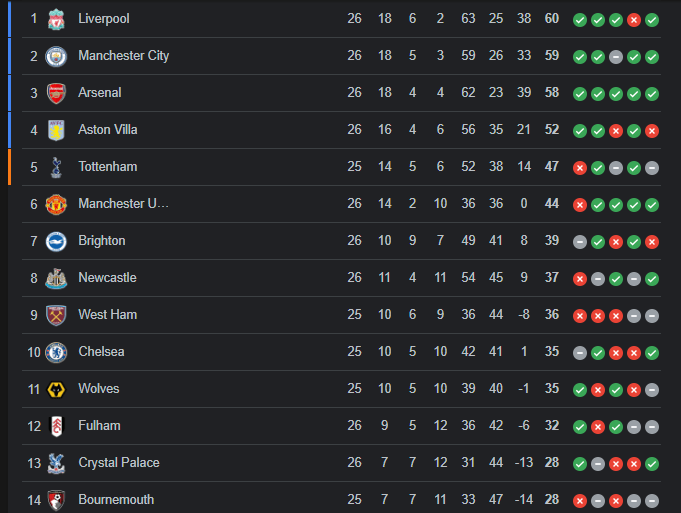Click the Wolves wolf-head crest
The width and height of the screenshot is (681, 513).
pyautogui.click(x=56, y=390)
